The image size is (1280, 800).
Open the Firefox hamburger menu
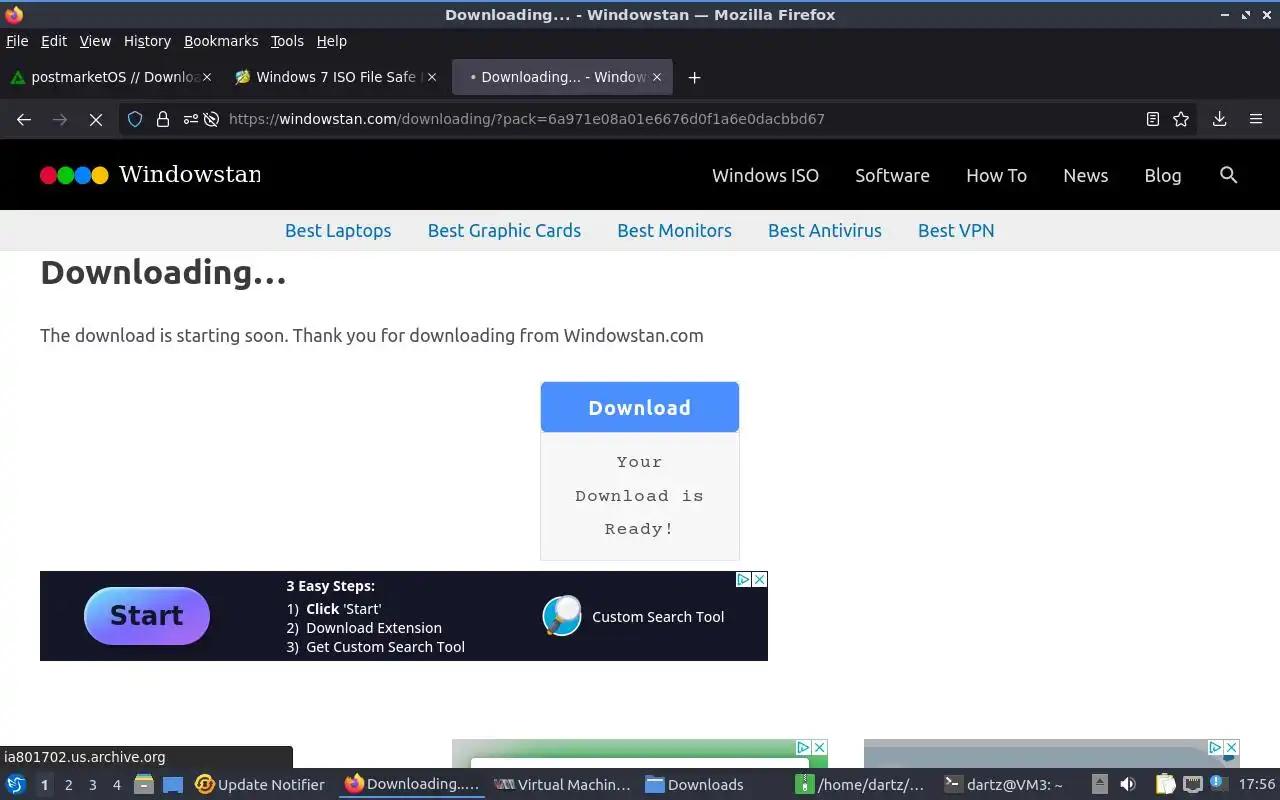pyautogui.click(x=1256, y=119)
